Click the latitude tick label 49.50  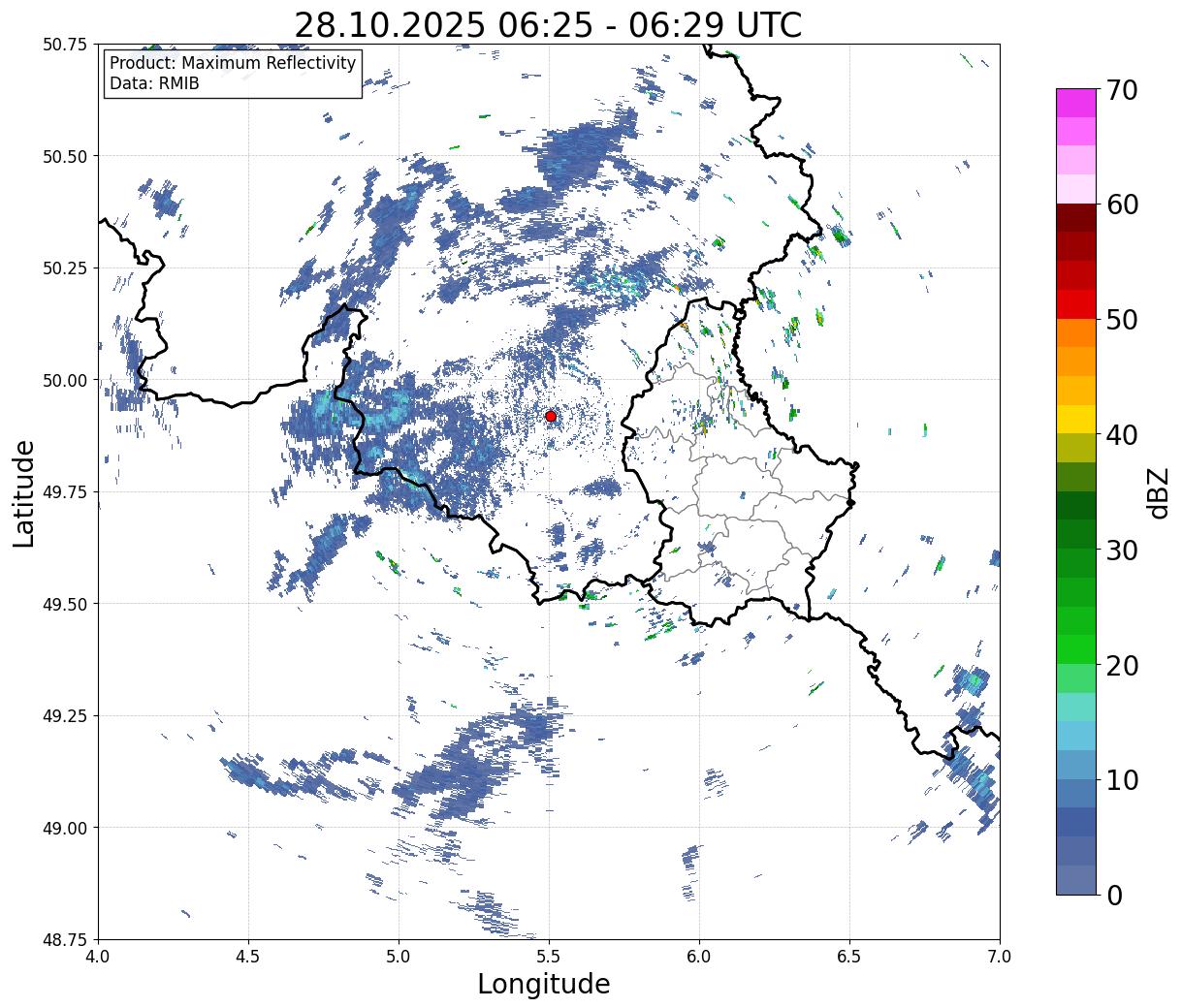pyautogui.click(x=65, y=604)
